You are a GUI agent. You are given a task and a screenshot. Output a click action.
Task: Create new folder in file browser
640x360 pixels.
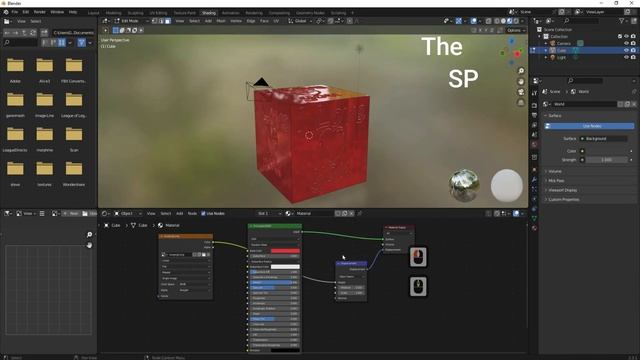44,33
